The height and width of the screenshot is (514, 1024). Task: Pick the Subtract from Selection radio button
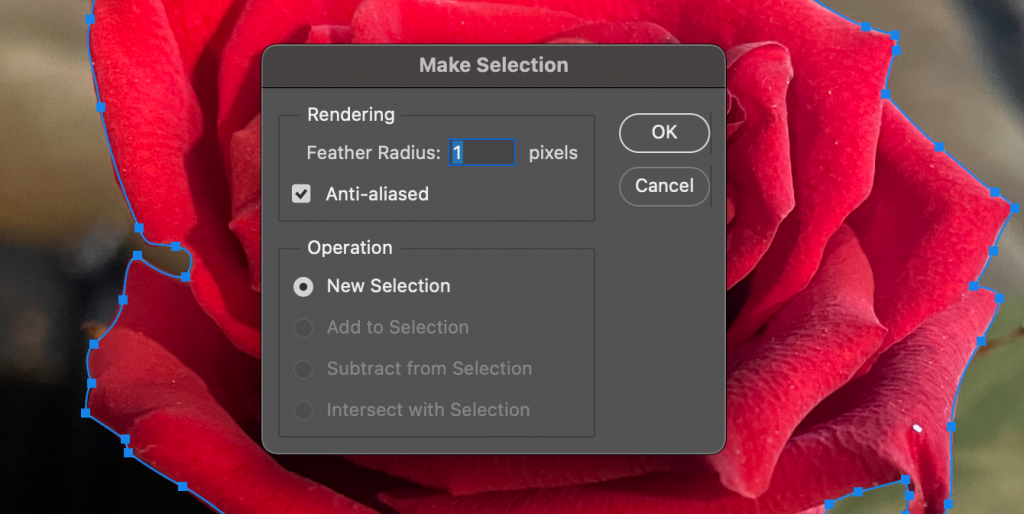303,369
